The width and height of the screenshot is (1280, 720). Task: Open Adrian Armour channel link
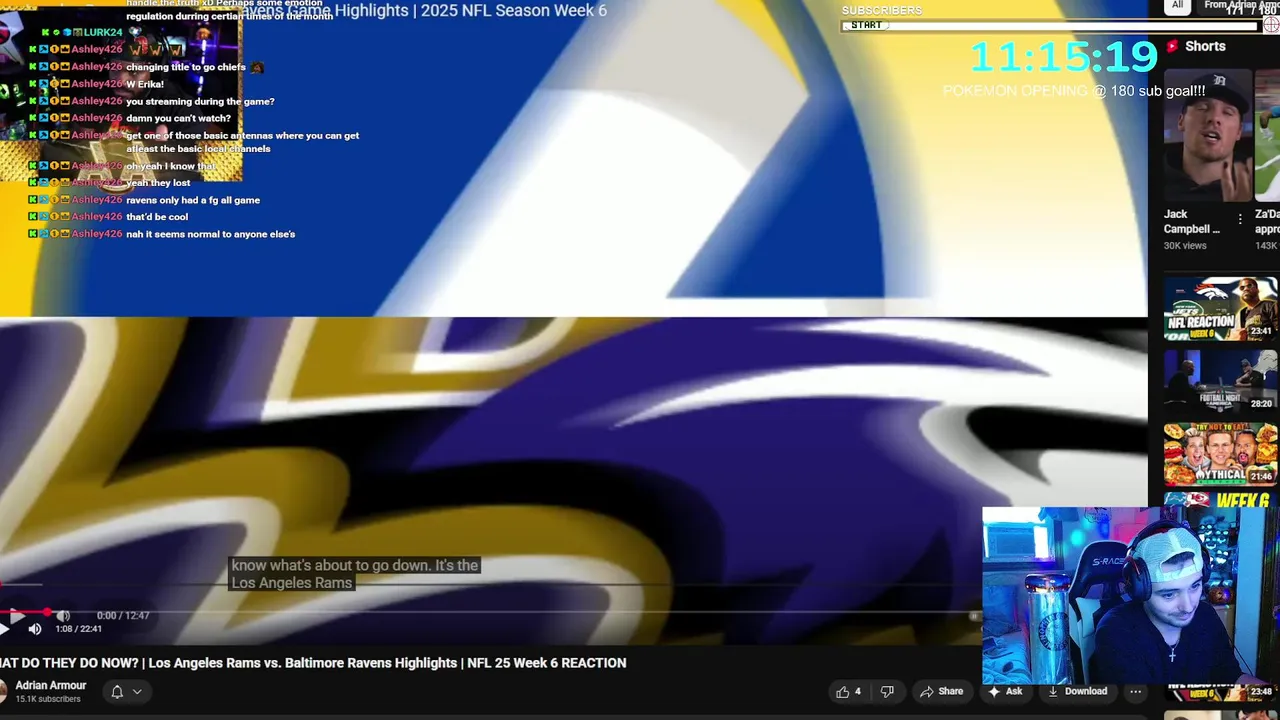pos(51,685)
